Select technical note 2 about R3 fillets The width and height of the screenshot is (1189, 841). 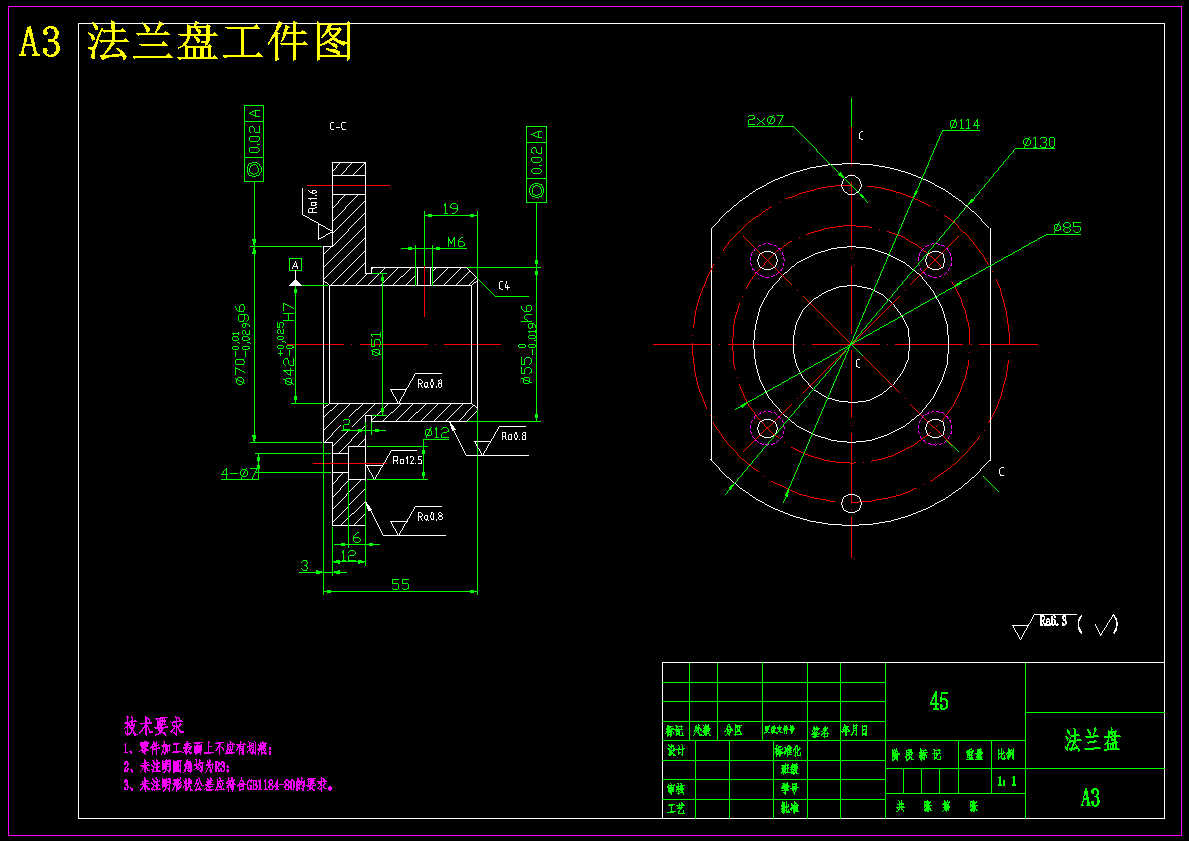tap(177, 767)
